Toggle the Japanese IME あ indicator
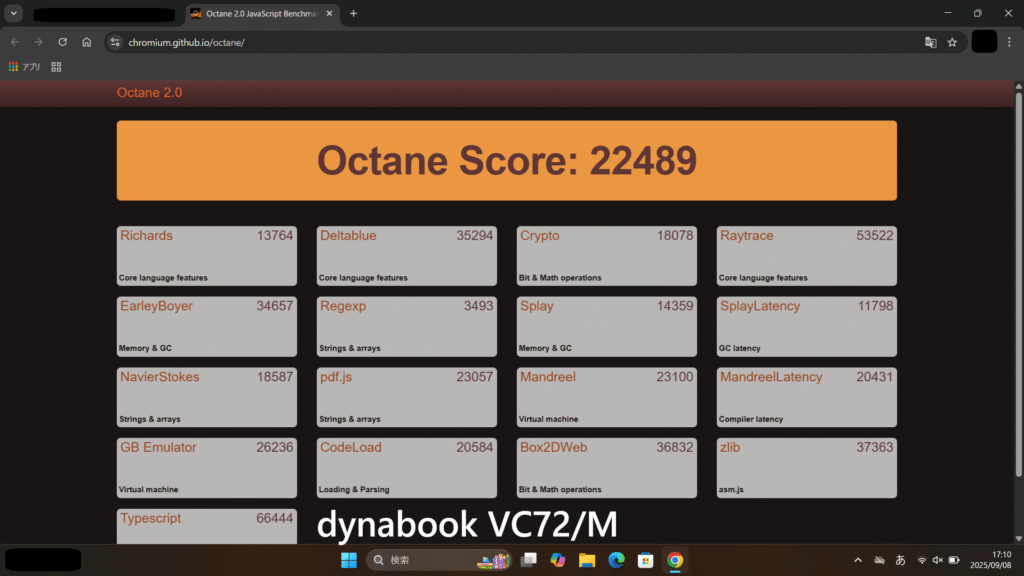The width and height of the screenshot is (1024, 576). tap(901, 560)
